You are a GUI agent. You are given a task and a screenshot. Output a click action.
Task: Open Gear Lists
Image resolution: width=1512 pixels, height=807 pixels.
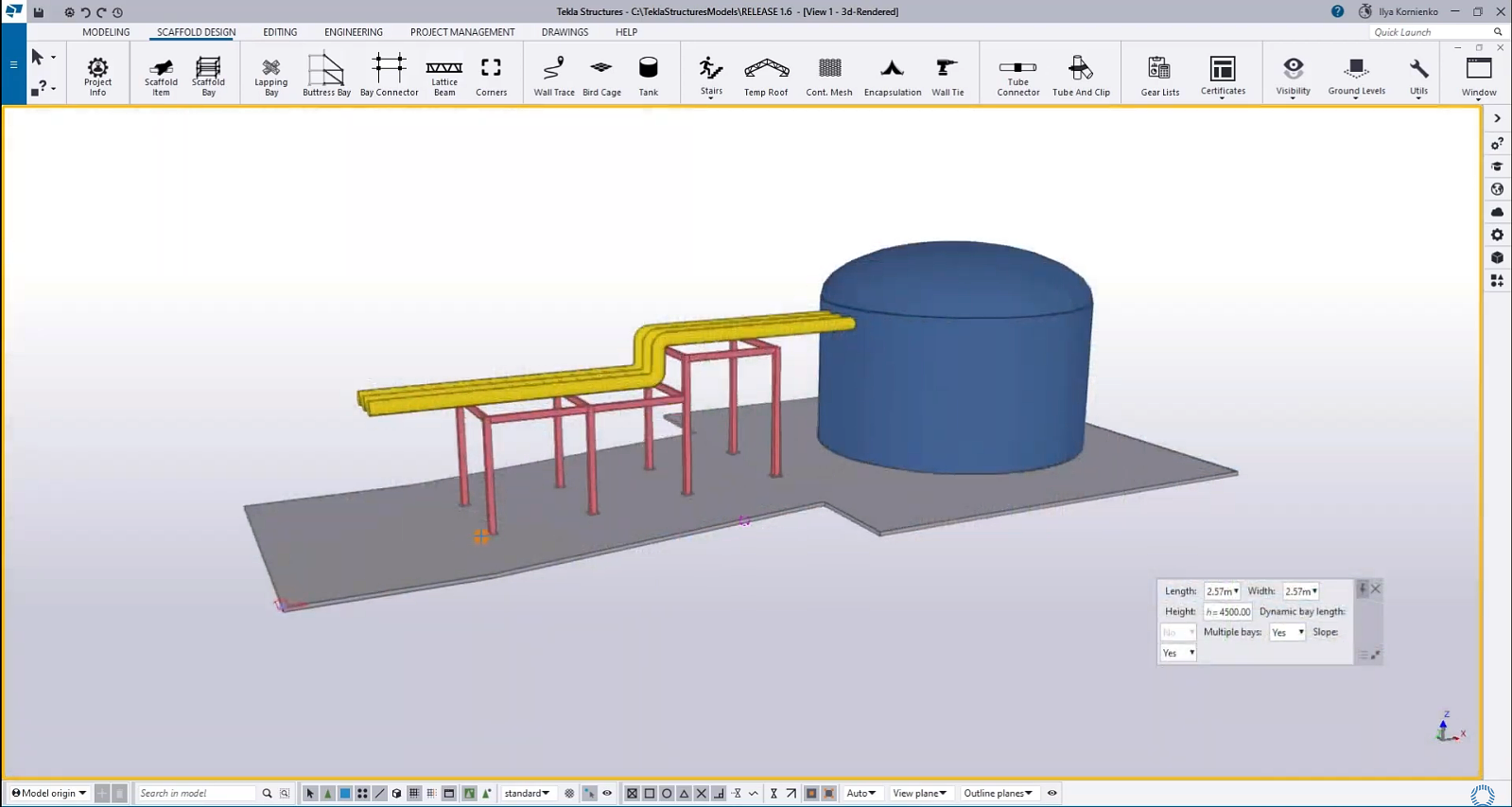(x=1160, y=76)
